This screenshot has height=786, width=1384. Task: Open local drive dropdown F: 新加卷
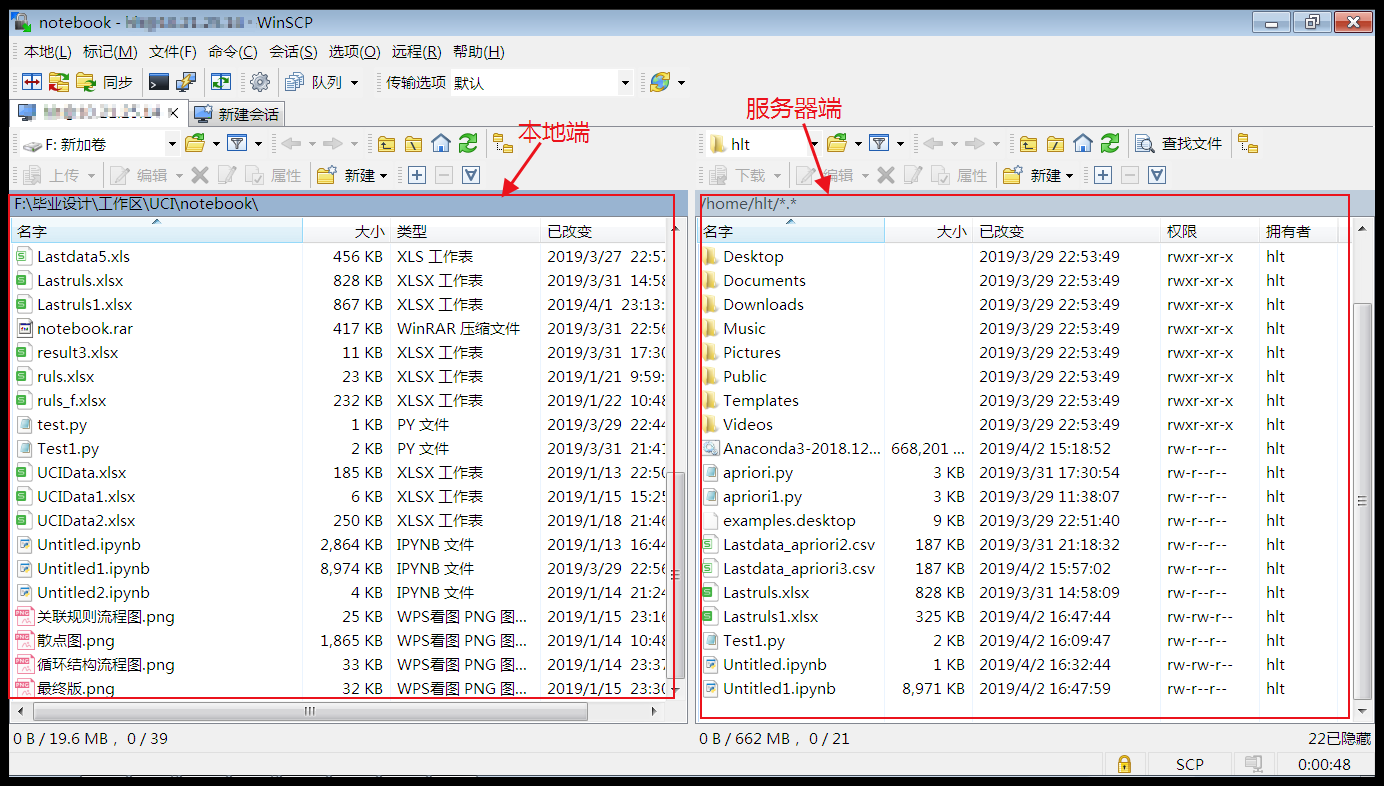click(x=100, y=144)
